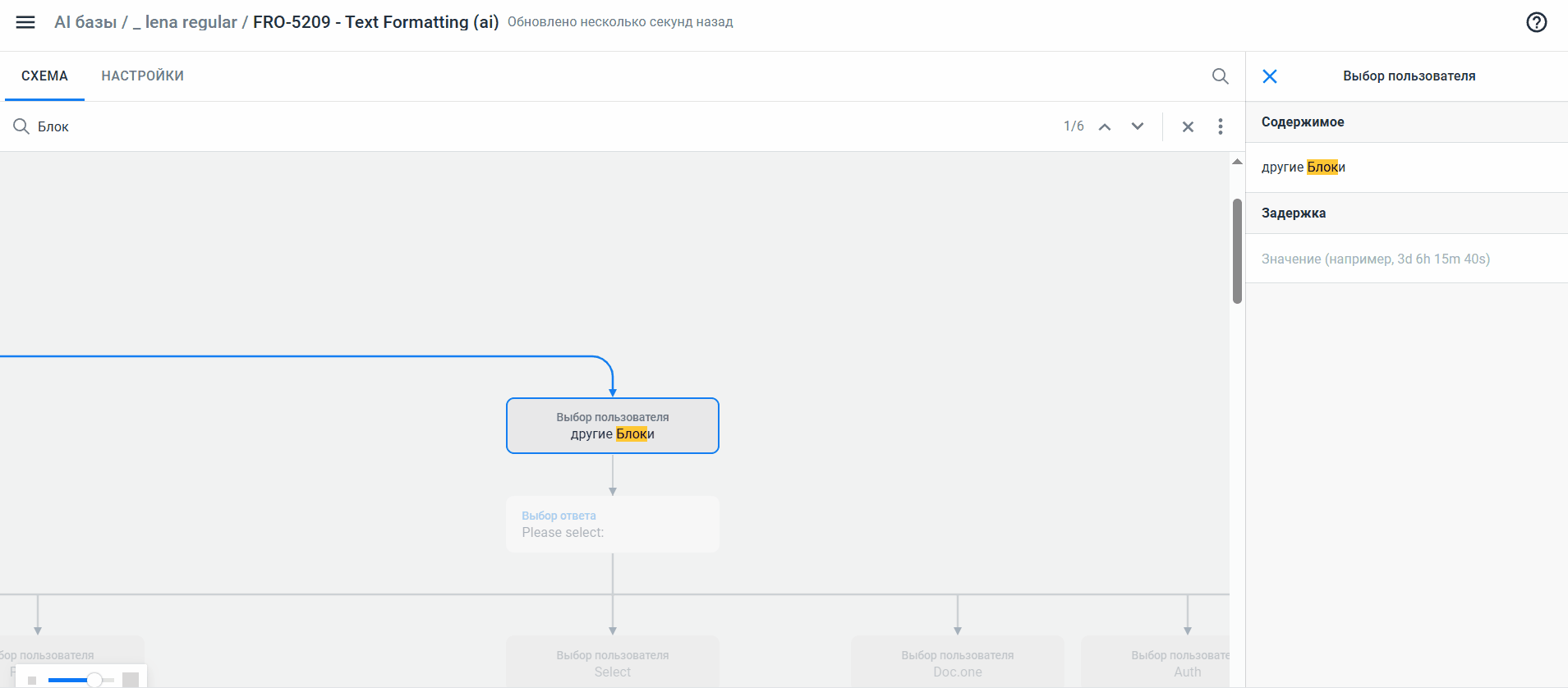The image size is (1568, 688).
Task: Go to previous search match
Action: (x=1105, y=126)
